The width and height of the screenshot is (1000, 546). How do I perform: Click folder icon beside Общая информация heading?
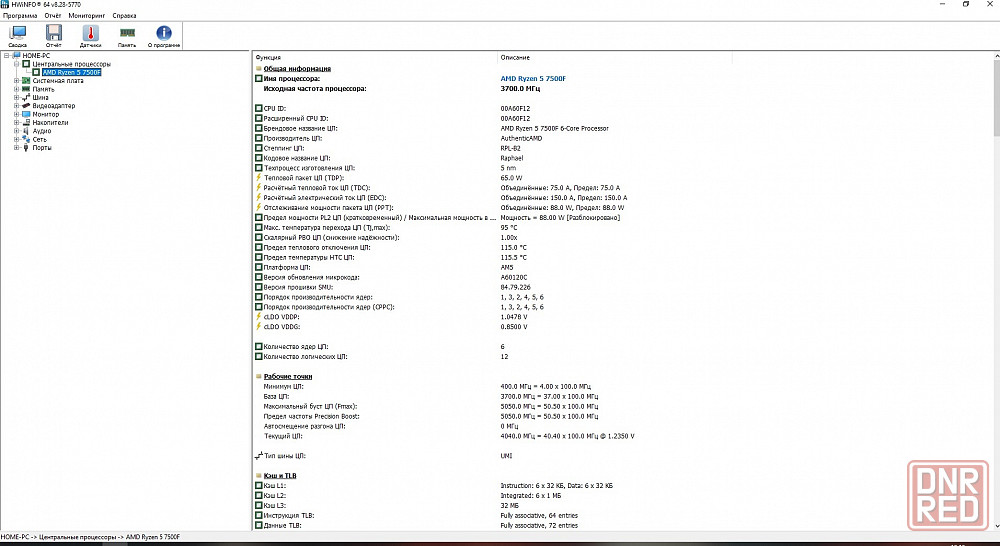pos(258,69)
